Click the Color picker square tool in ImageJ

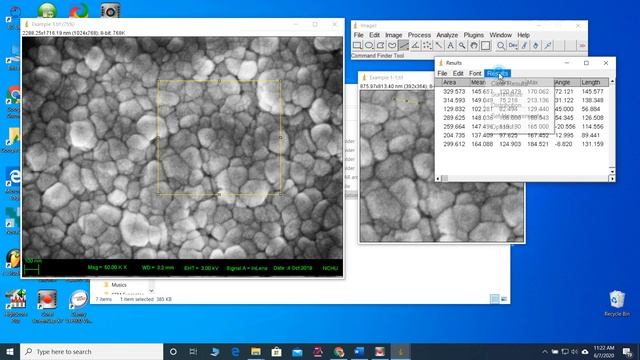click(x=485, y=45)
